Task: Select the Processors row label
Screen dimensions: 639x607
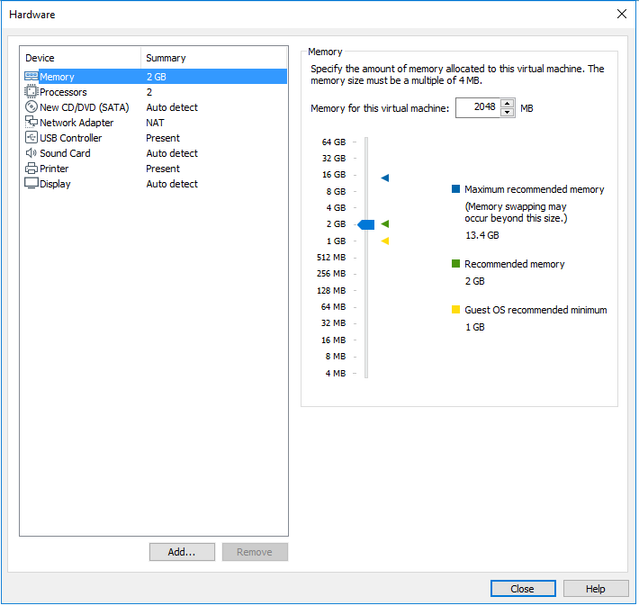Action: (x=63, y=92)
